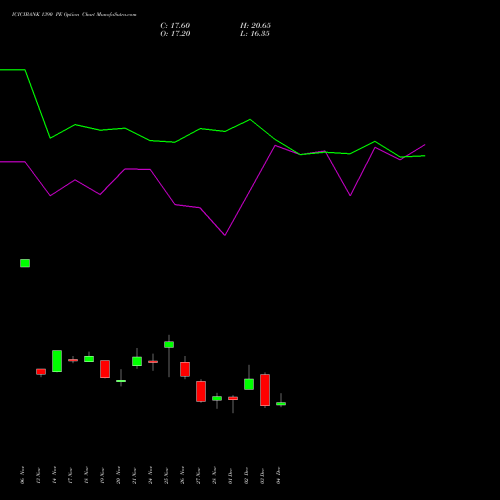
Task: Select the red candle for 27 Nov
Action: coord(201,391)
